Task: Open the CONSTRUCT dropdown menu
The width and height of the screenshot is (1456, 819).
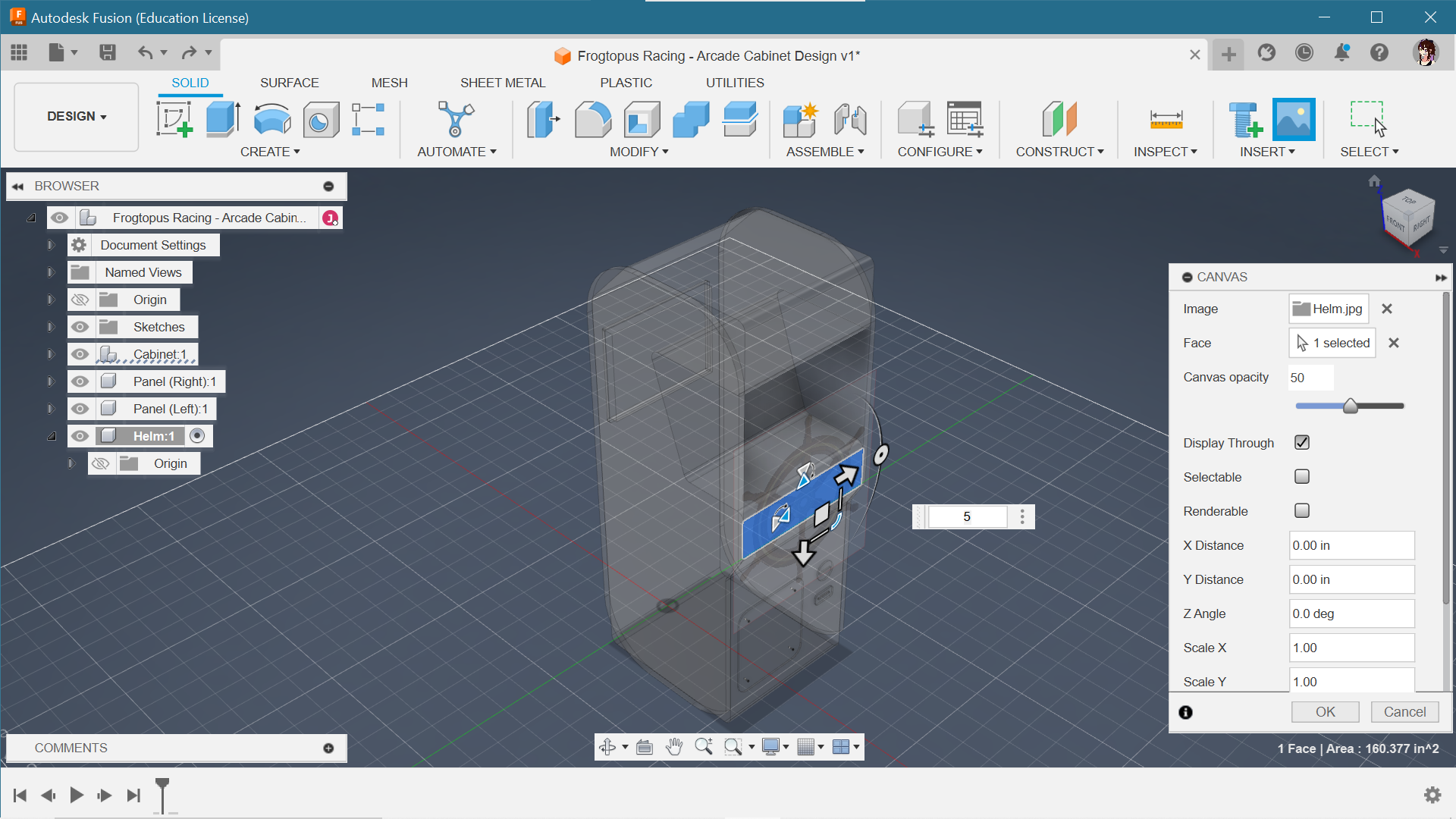Action: 1060,152
